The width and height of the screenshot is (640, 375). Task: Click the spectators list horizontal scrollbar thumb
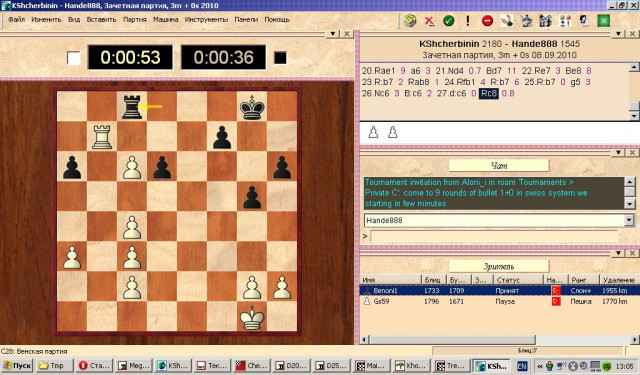point(452,339)
